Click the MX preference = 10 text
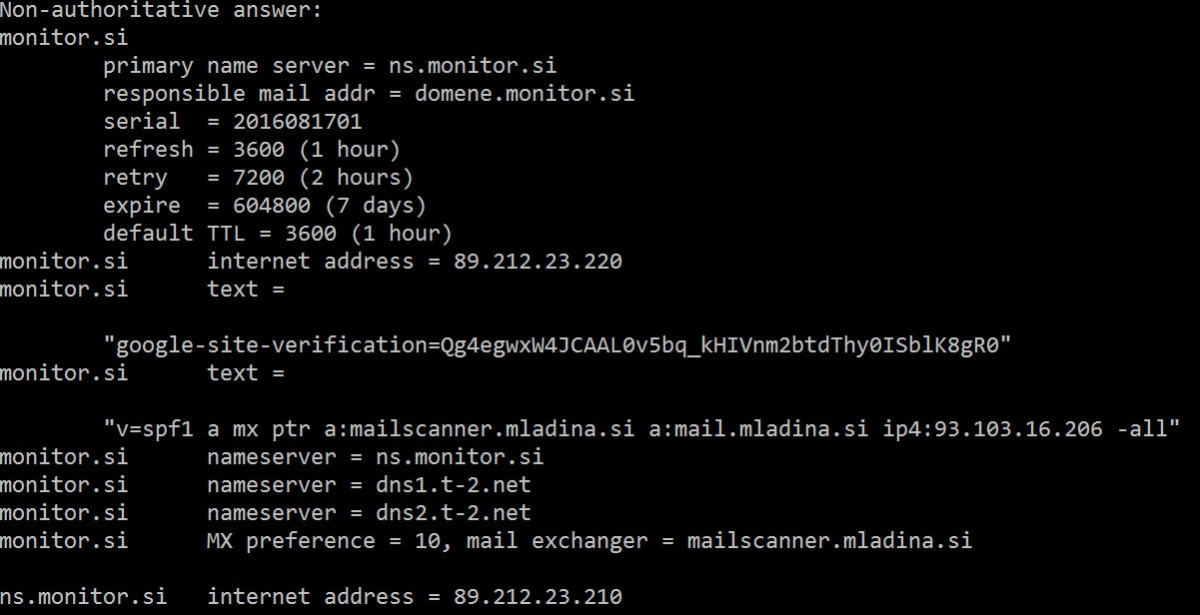 (323, 541)
